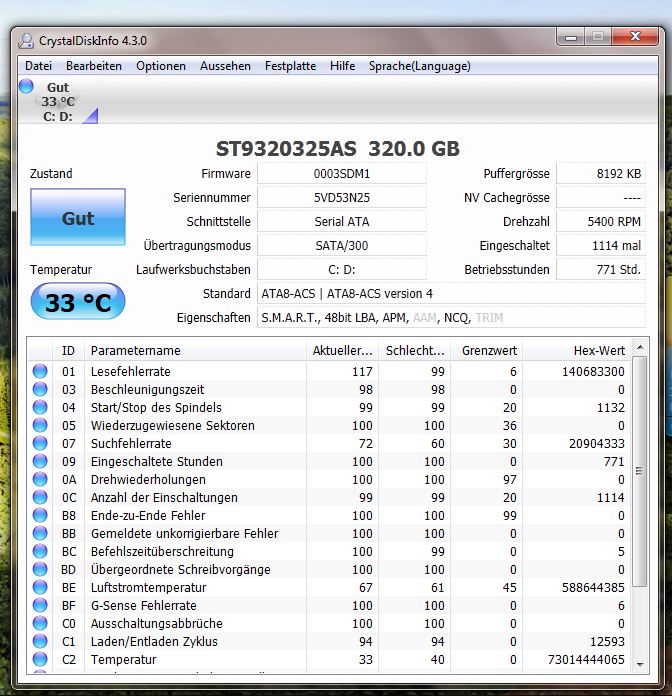Click the status orb for Drehwiederholungen row
The height and width of the screenshot is (696, 672).
click(x=40, y=479)
